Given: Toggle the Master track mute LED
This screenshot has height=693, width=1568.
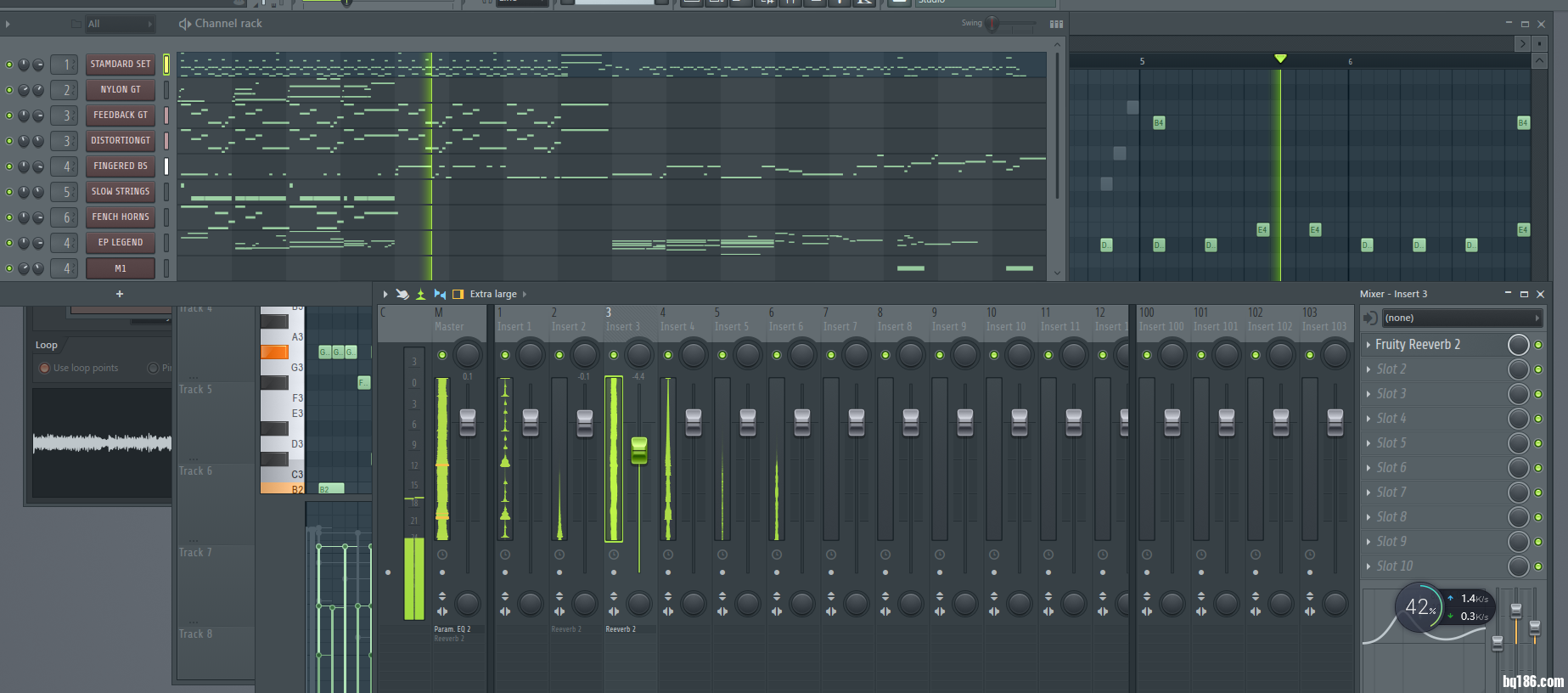Looking at the screenshot, I should (x=442, y=355).
